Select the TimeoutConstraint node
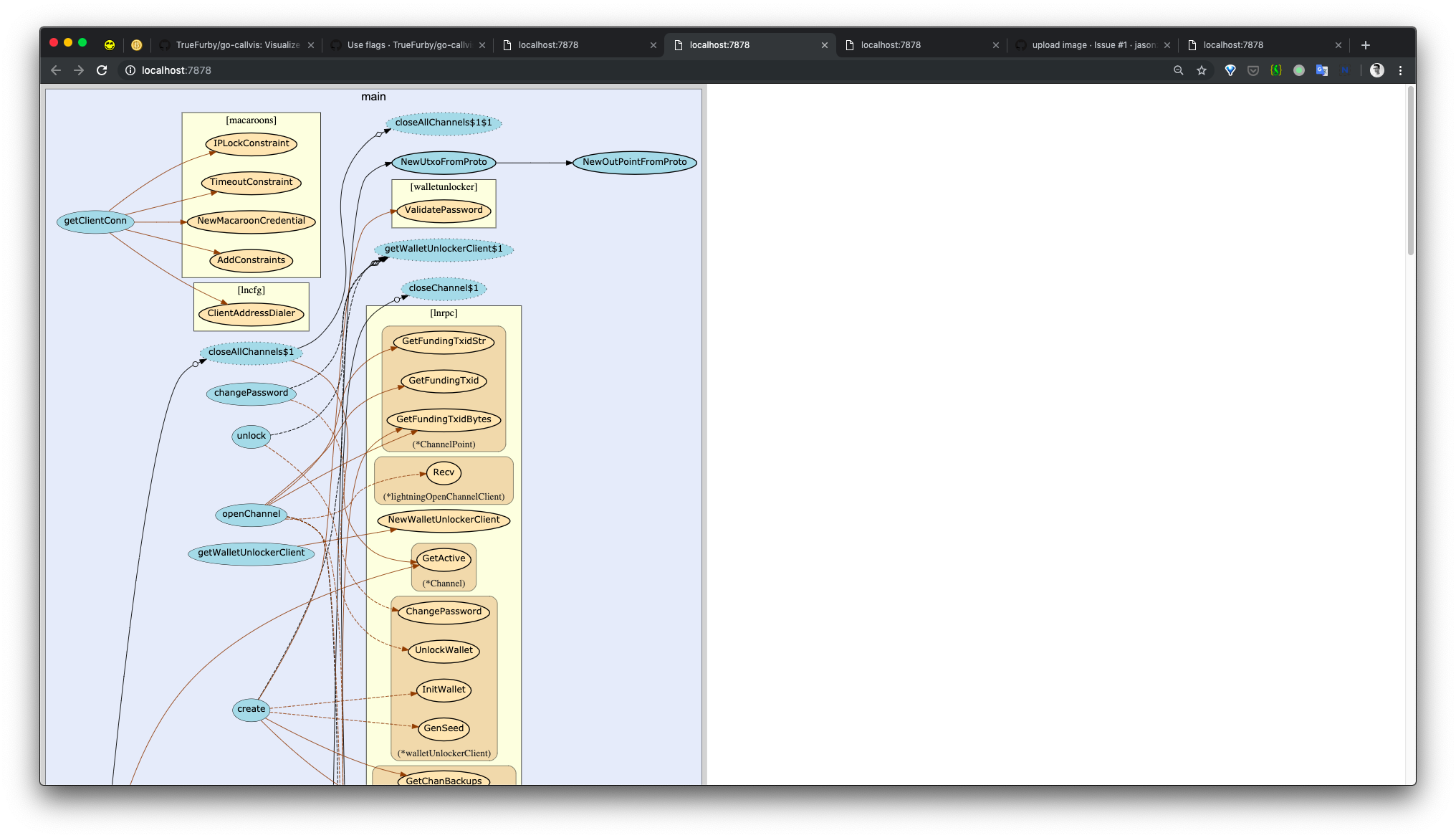The height and width of the screenshot is (838, 1456). 252,182
